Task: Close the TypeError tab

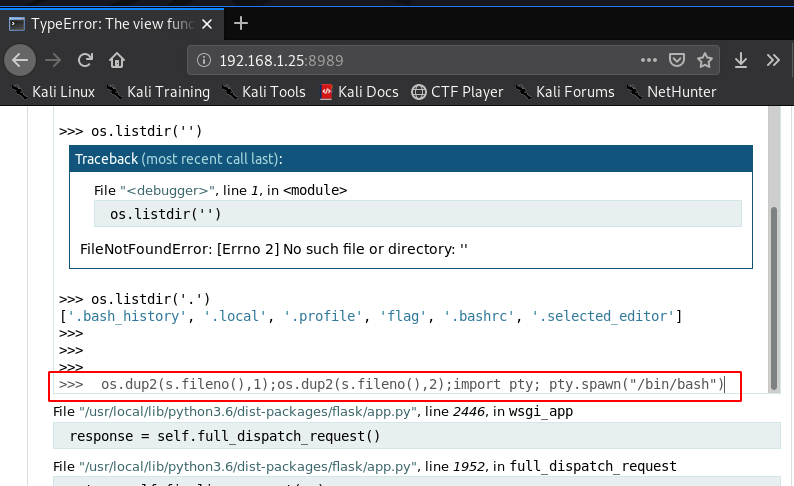Action: tap(207, 24)
